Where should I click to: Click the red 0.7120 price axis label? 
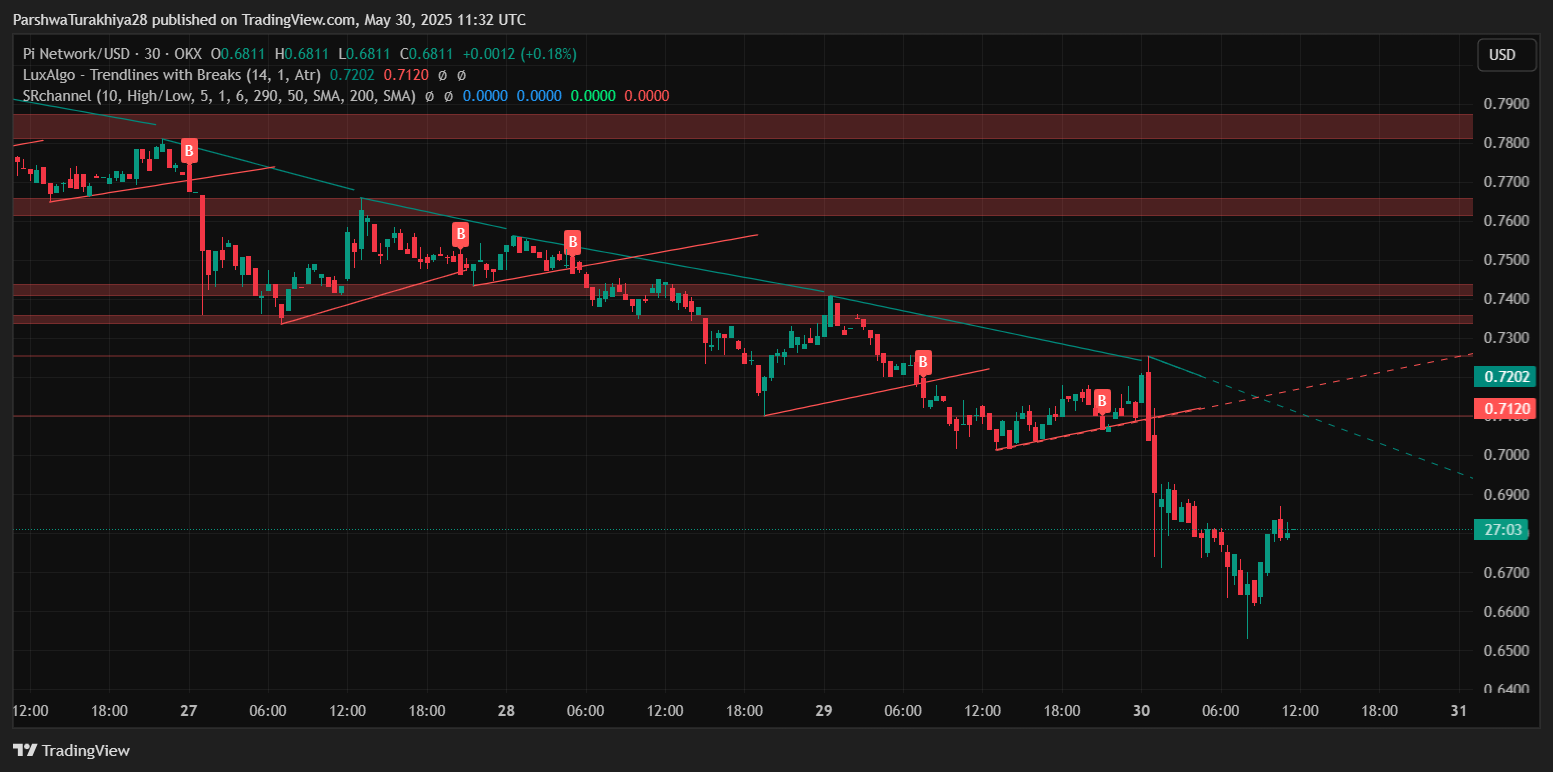coord(1505,409)
